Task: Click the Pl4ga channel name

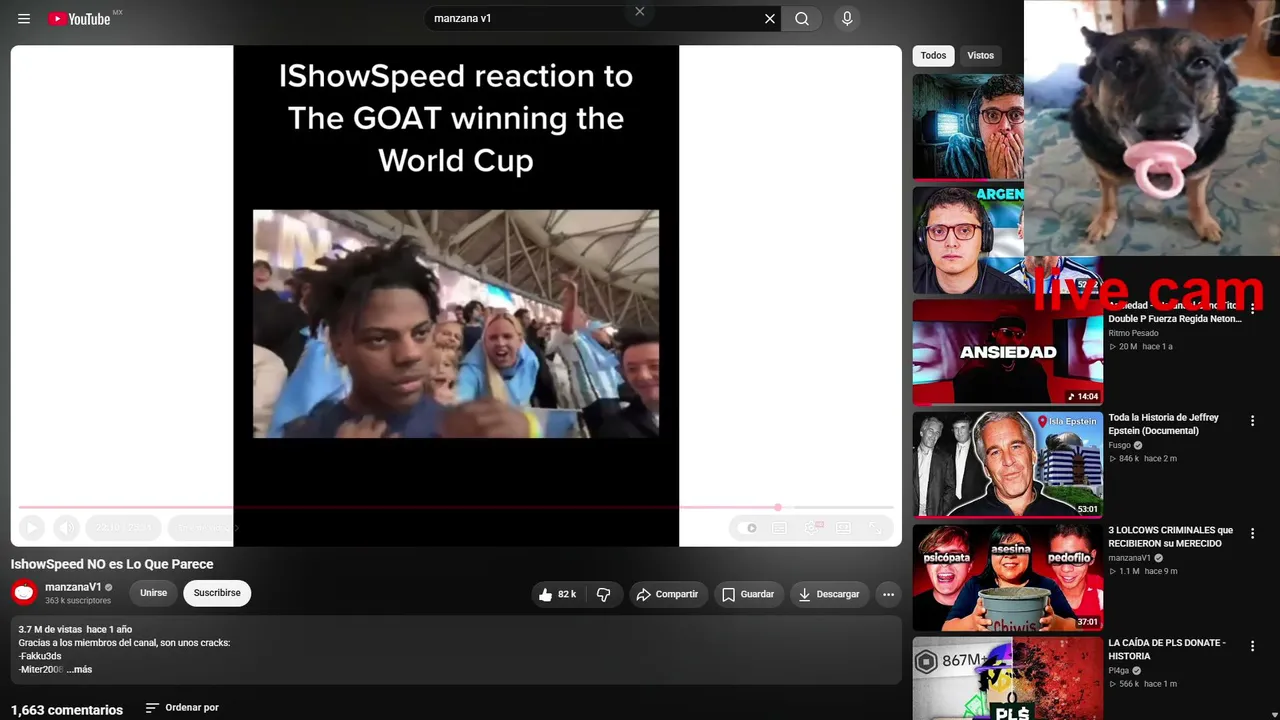Action: click(1119, 670)
